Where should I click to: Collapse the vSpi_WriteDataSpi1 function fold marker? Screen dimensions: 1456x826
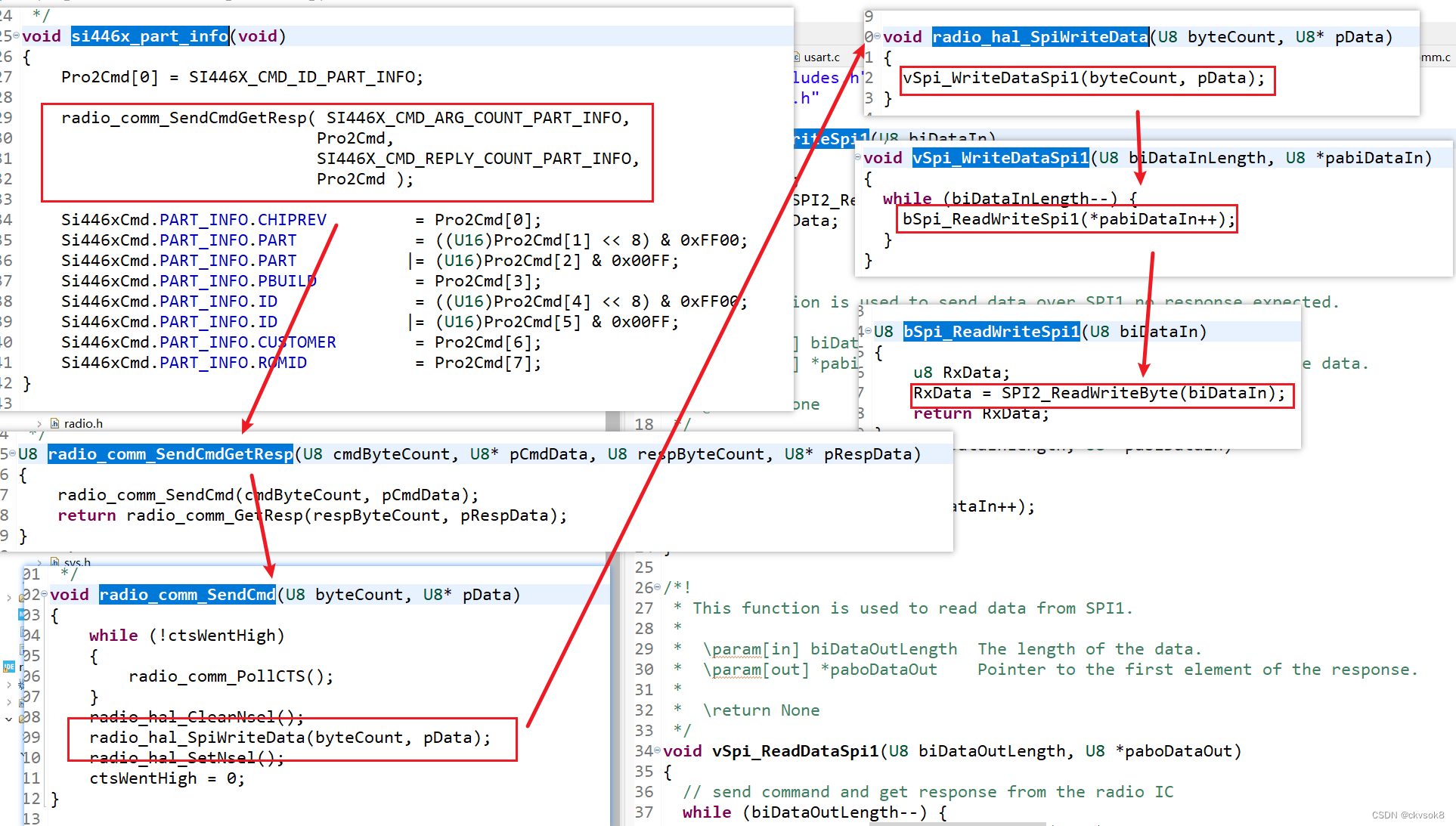(857, 157)
